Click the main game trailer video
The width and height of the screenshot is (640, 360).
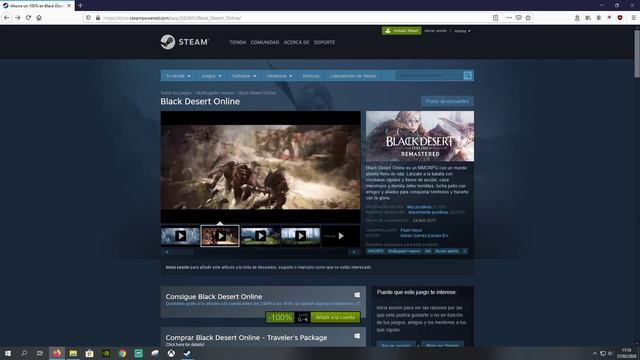[x=260, y=167]
